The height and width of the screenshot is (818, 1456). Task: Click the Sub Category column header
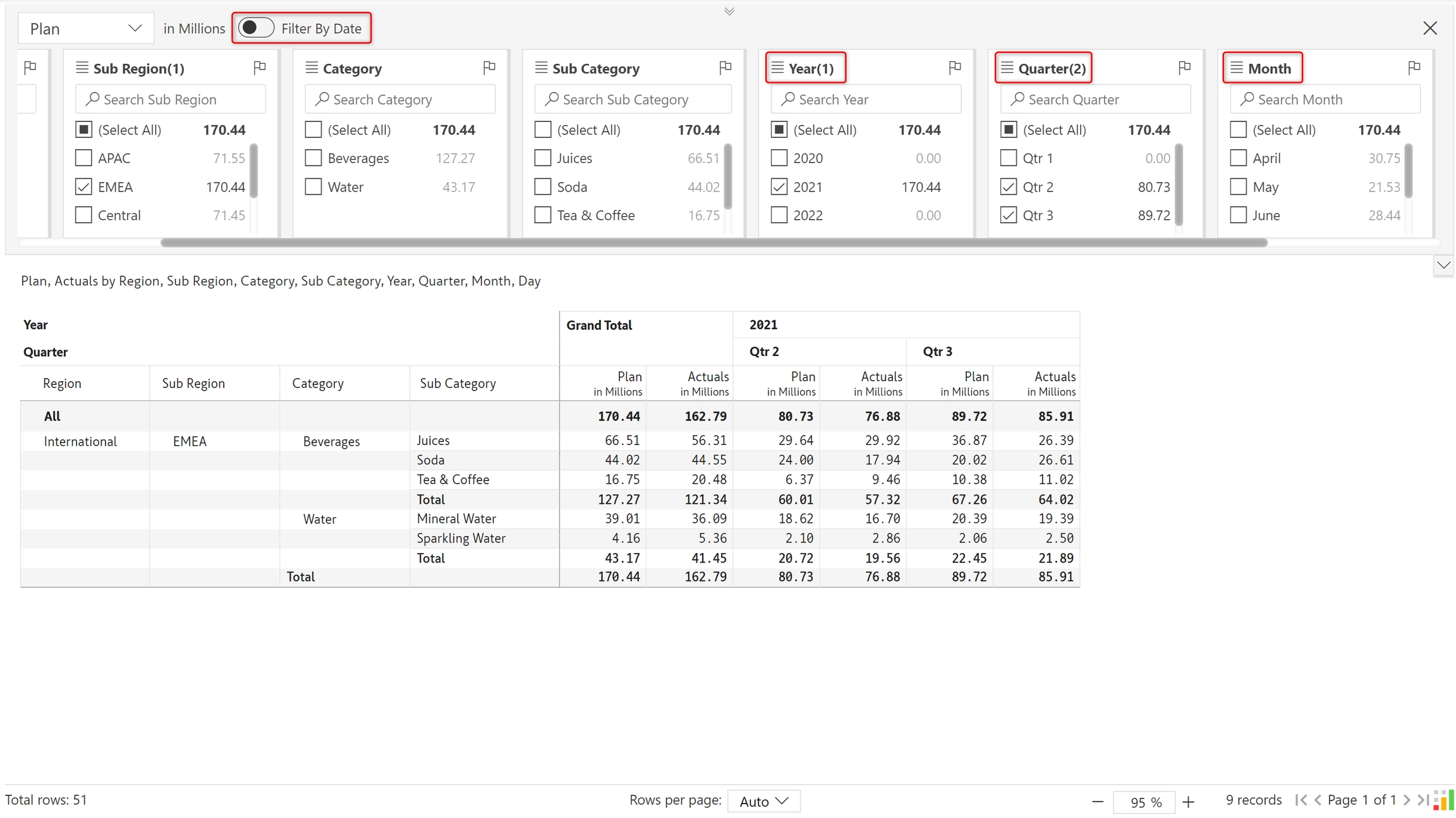click(458, 383)
